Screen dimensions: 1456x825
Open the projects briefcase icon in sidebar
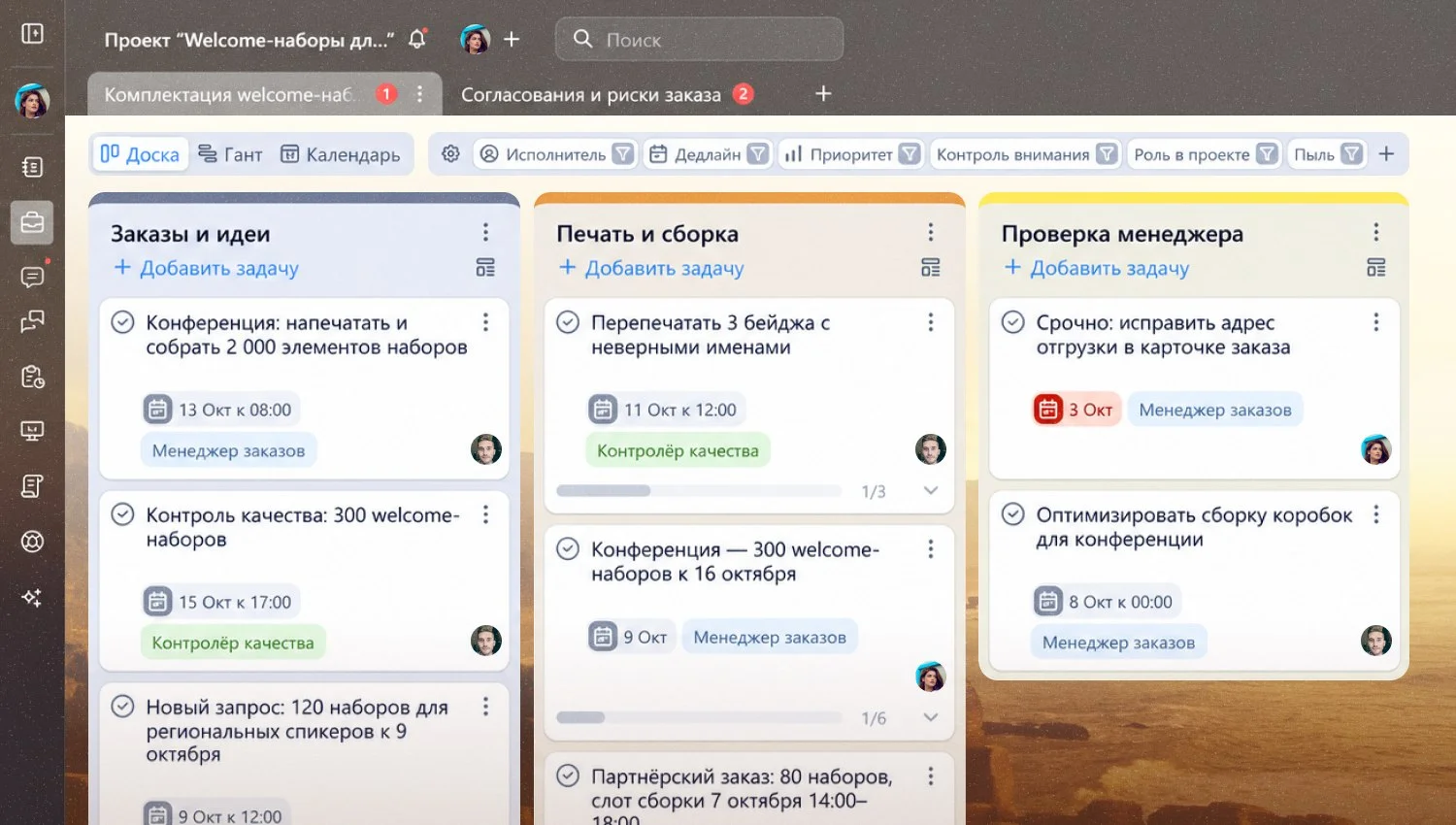point(32,222)
